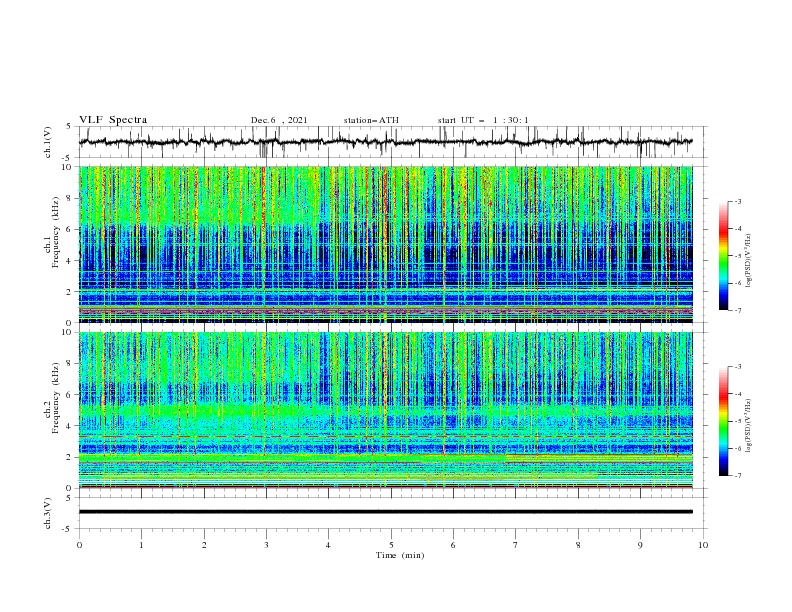Click the ch.1 voltage waveform trace panel
This screenshot has height=612, width=792.
392,142
